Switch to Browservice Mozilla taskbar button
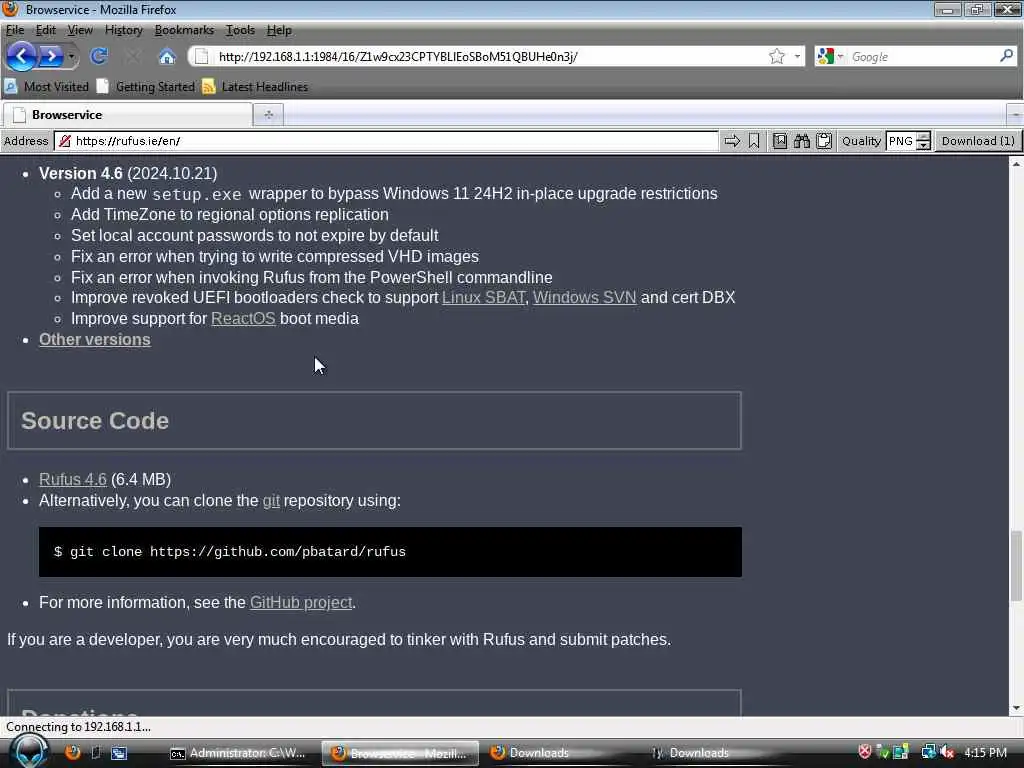This screenshot has width=1024, height=768. pos(400,753)
